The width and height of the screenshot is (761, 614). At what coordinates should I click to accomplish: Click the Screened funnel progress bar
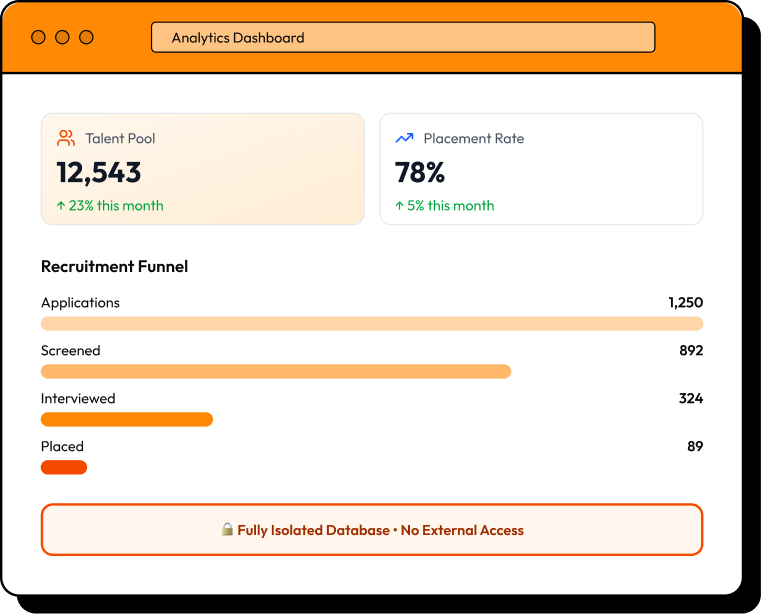pos(275,371)
